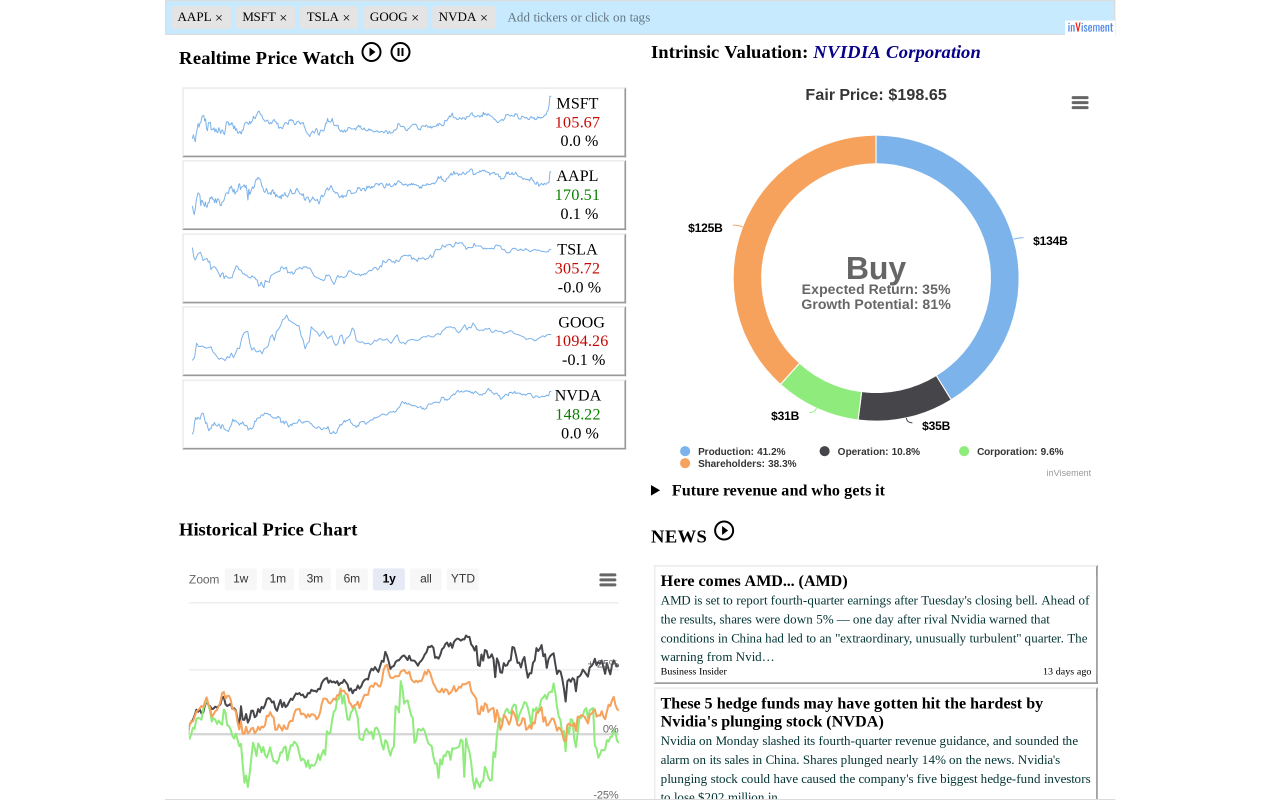Screen dimensions: 1280x800
Task: Remove the GOOG ticker tag
Action: click(x=415, y=18)
